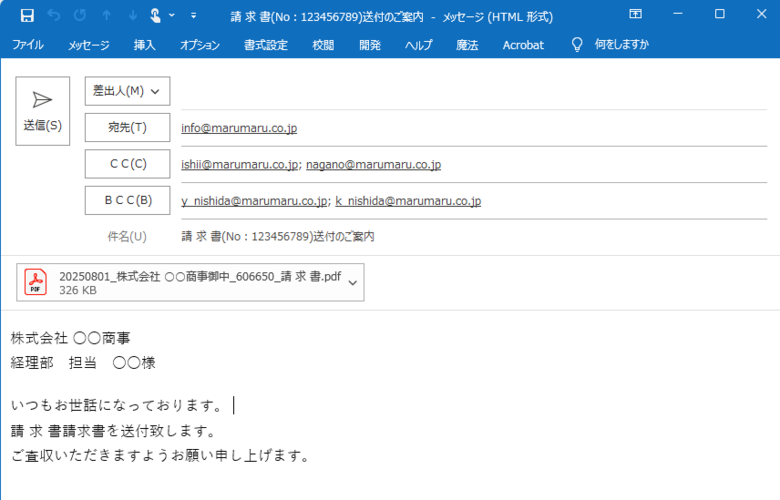Expand Customize Quick Access Toolbar menu
Viewport: 780px width, 500px height.
[193, 15]
